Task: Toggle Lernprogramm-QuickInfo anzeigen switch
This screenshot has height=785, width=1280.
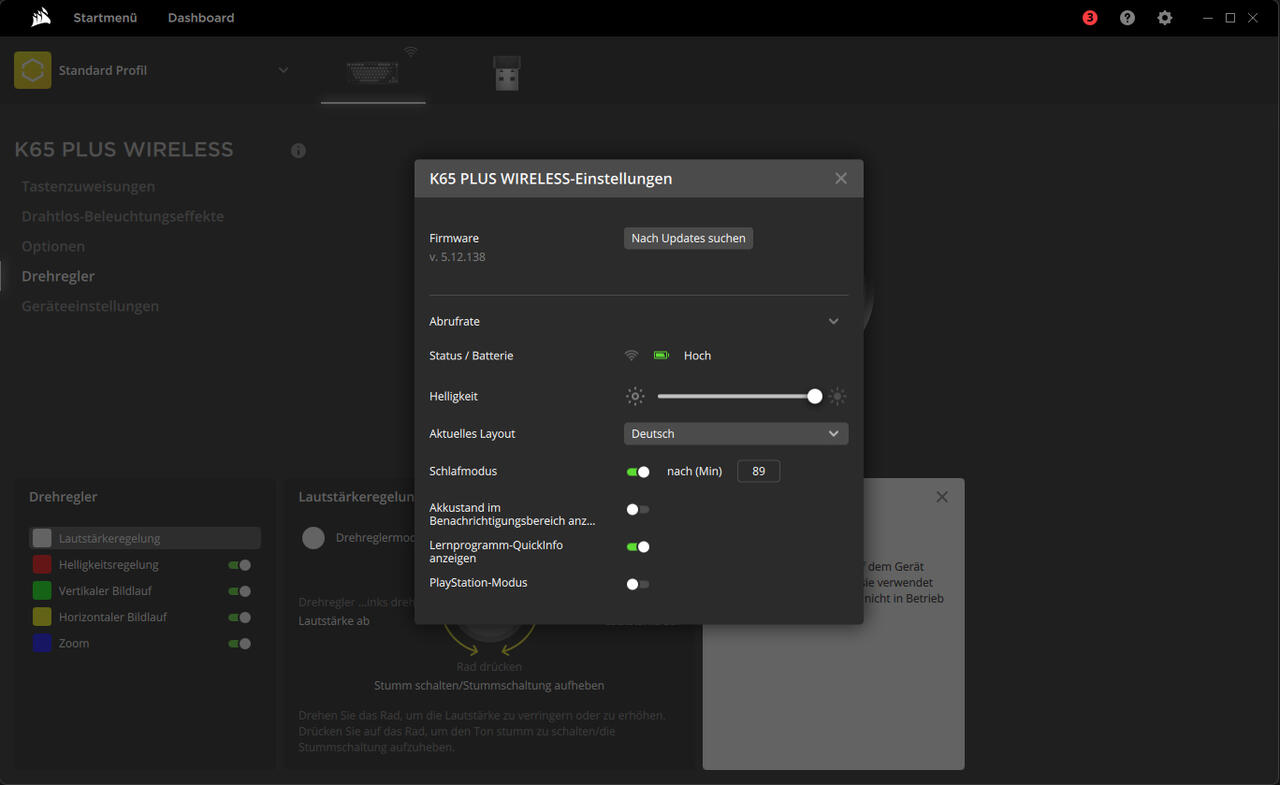Action: pos(638,546)
